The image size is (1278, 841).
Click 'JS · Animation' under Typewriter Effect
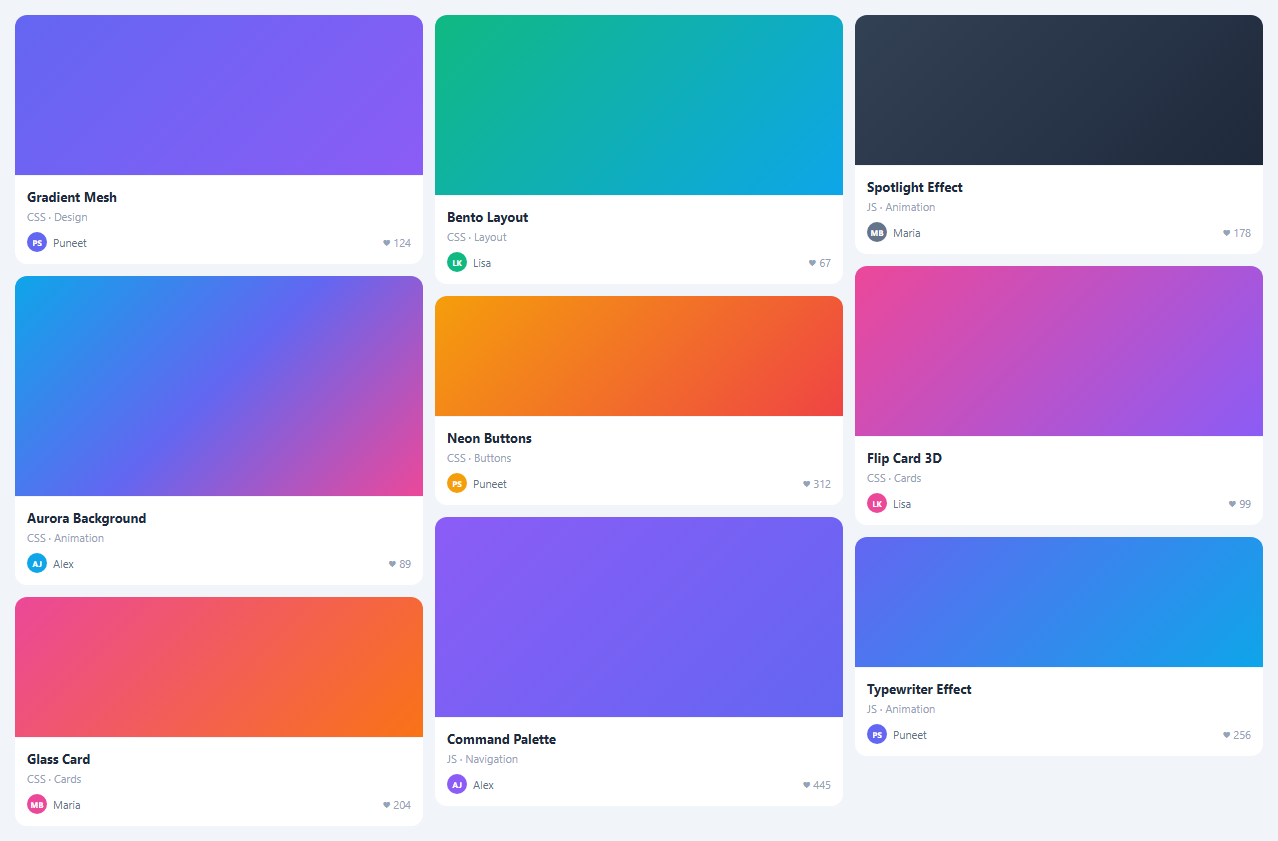[901, 709]
